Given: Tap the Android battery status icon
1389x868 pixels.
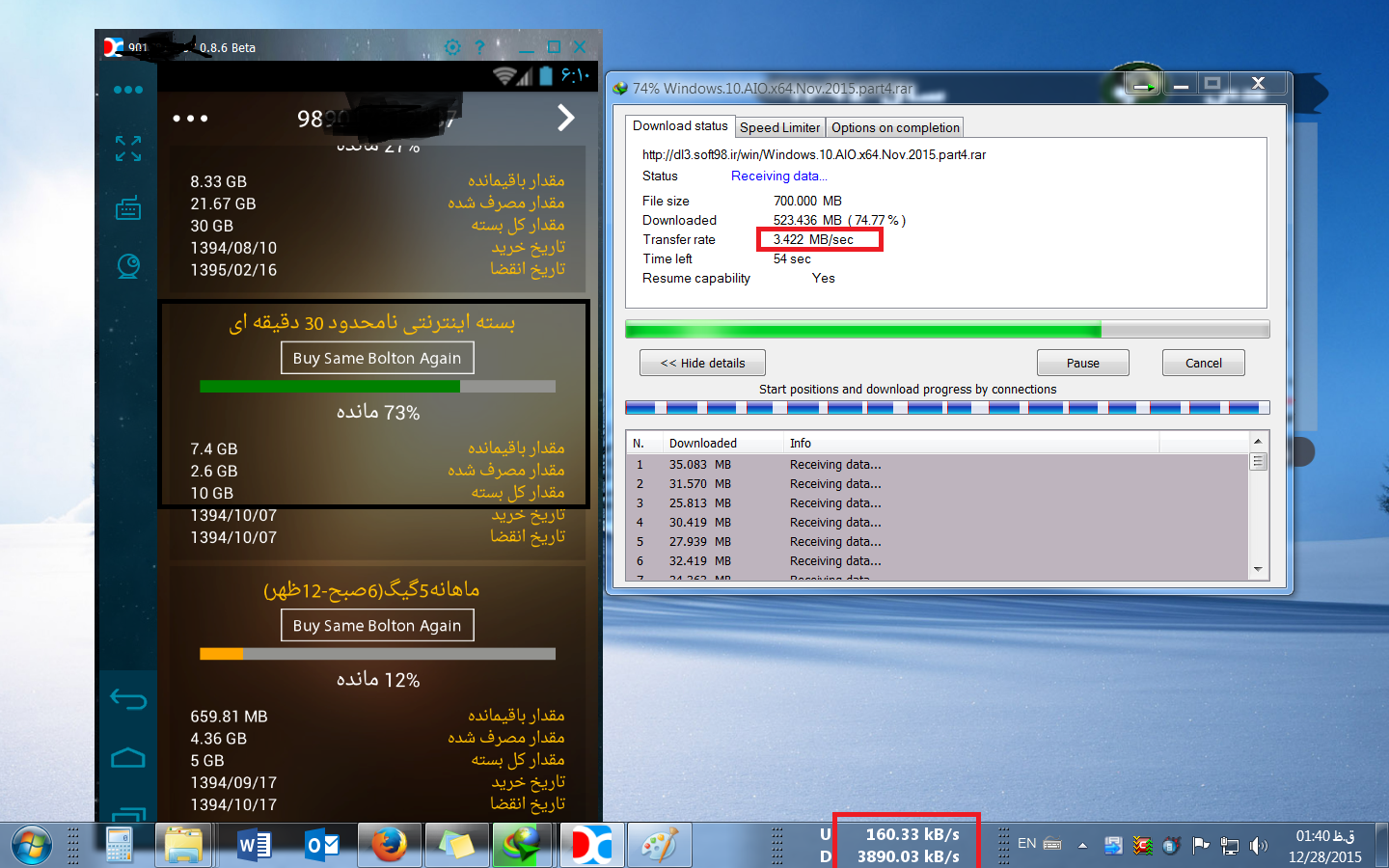Looking at the screenshot, I should [546, 75].
